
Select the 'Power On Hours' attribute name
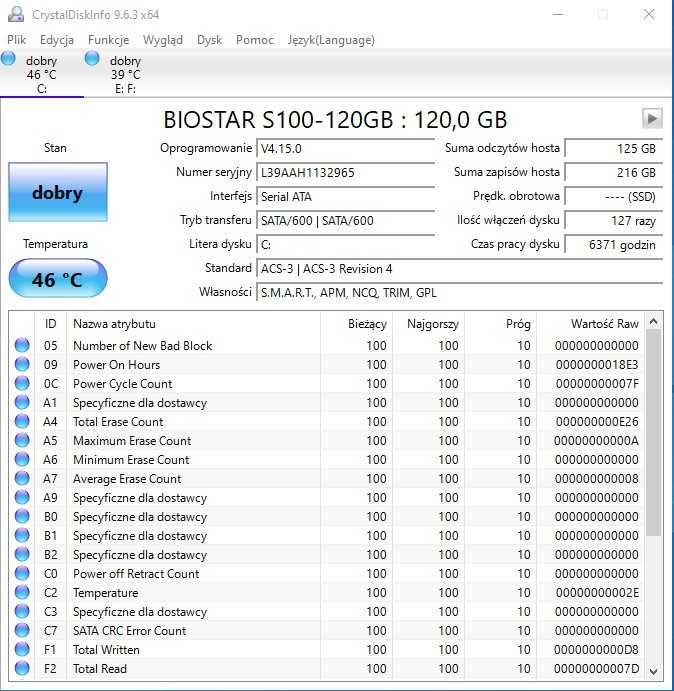(x=116, y=365)
